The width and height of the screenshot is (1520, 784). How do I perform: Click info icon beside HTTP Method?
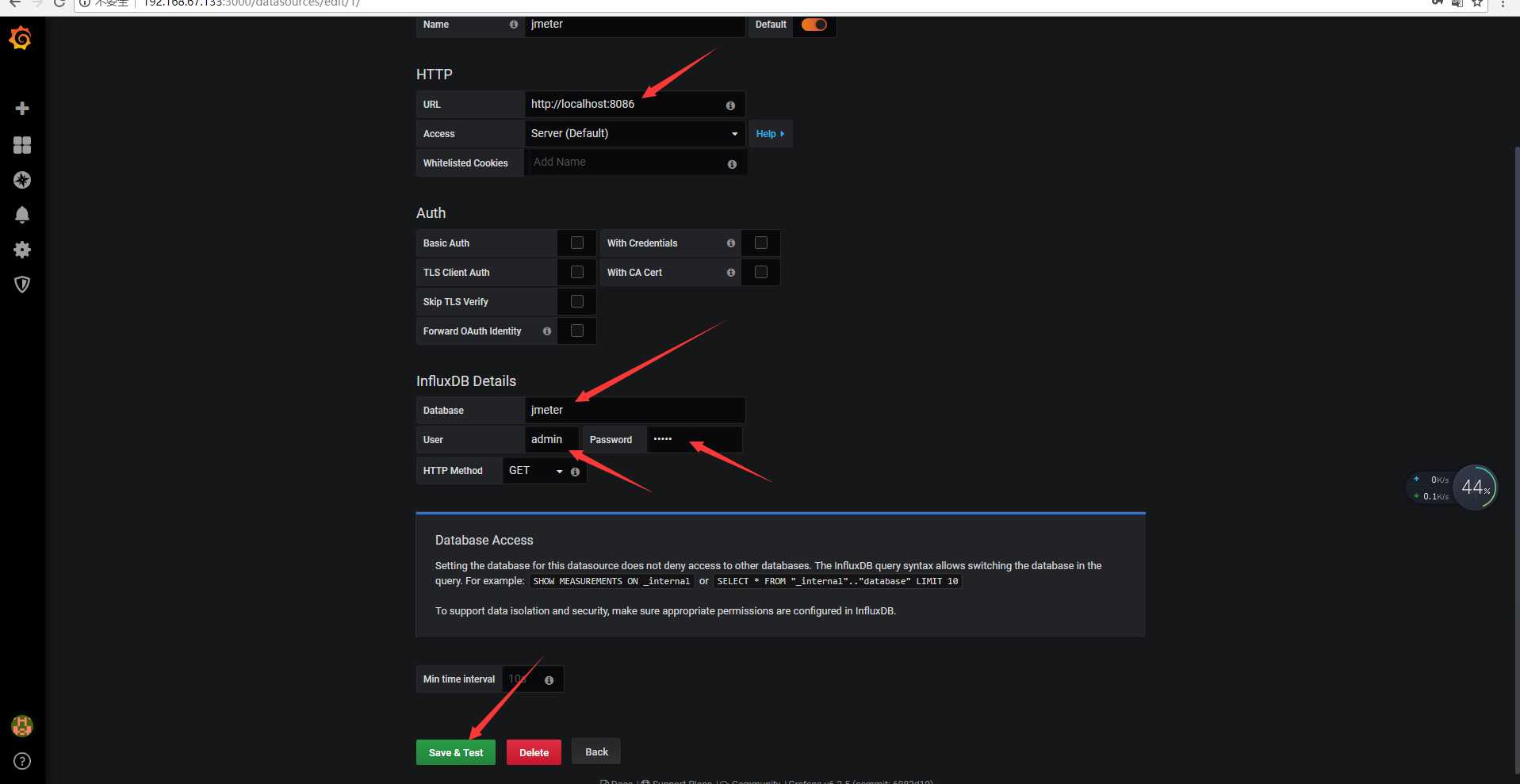pyautogui.click(x=575, y=472)
